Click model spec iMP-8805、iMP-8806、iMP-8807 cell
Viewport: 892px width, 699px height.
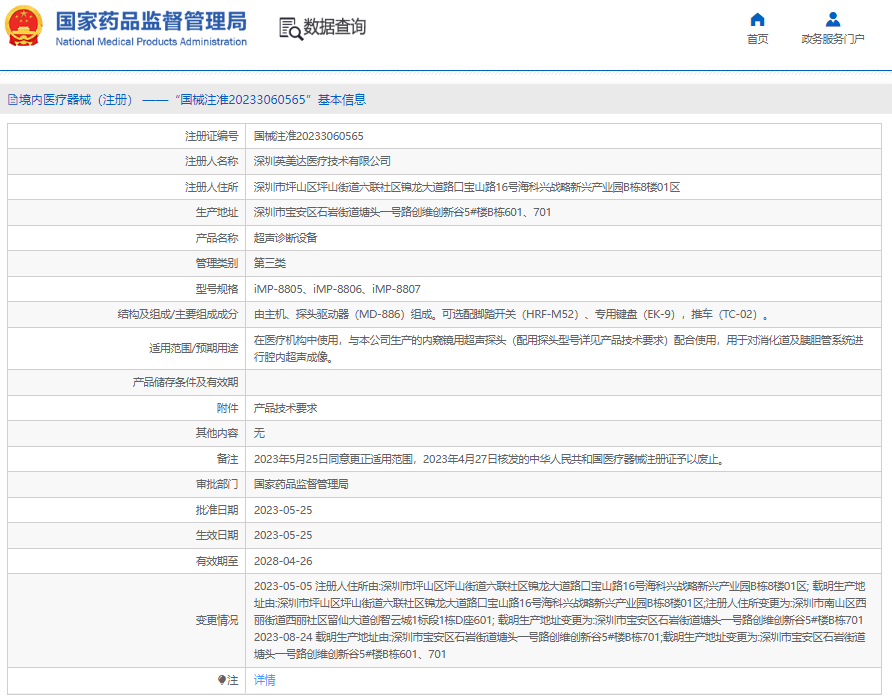(x=337, y=289)
